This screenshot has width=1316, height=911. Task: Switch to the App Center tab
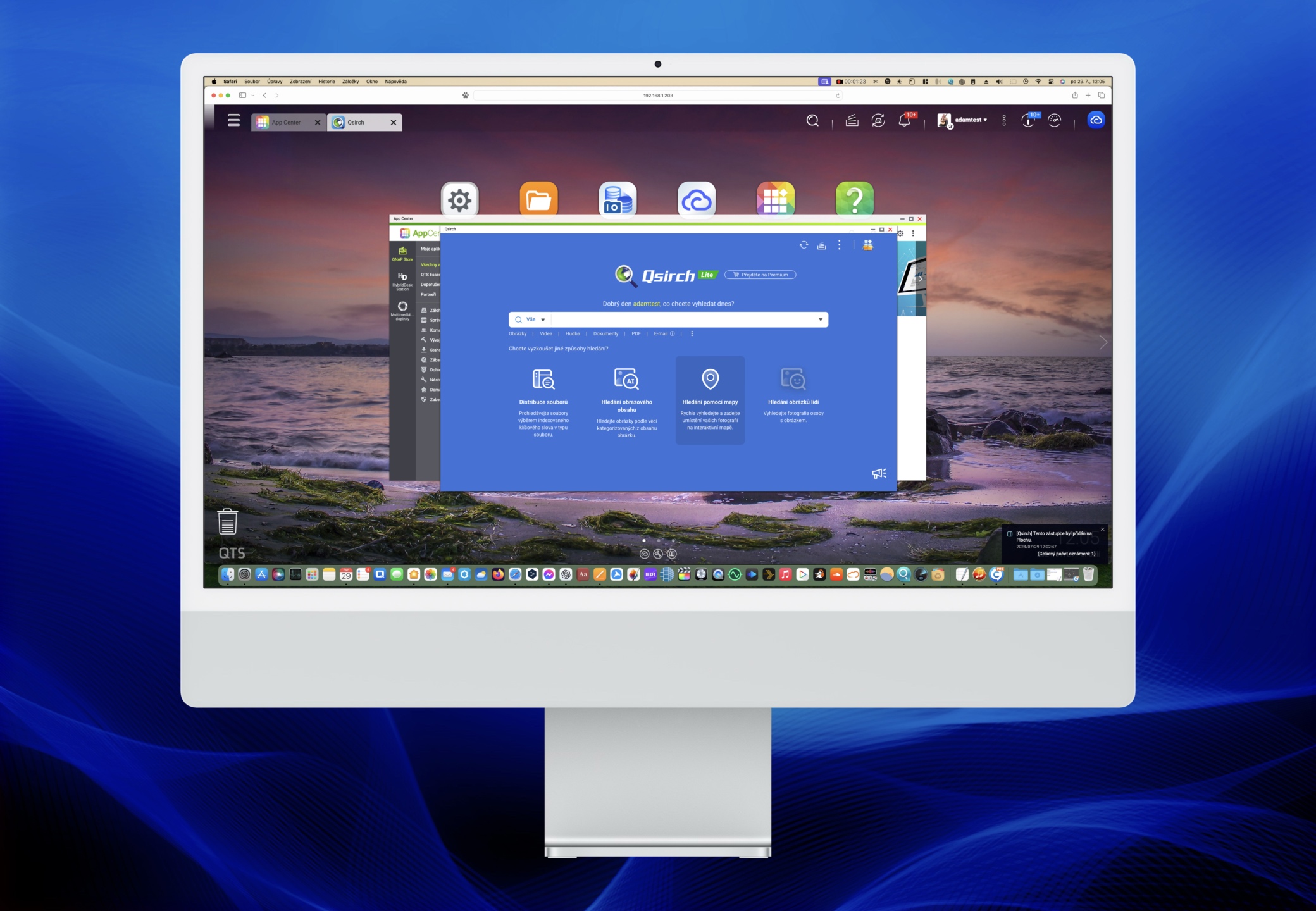tap(286, 122)
